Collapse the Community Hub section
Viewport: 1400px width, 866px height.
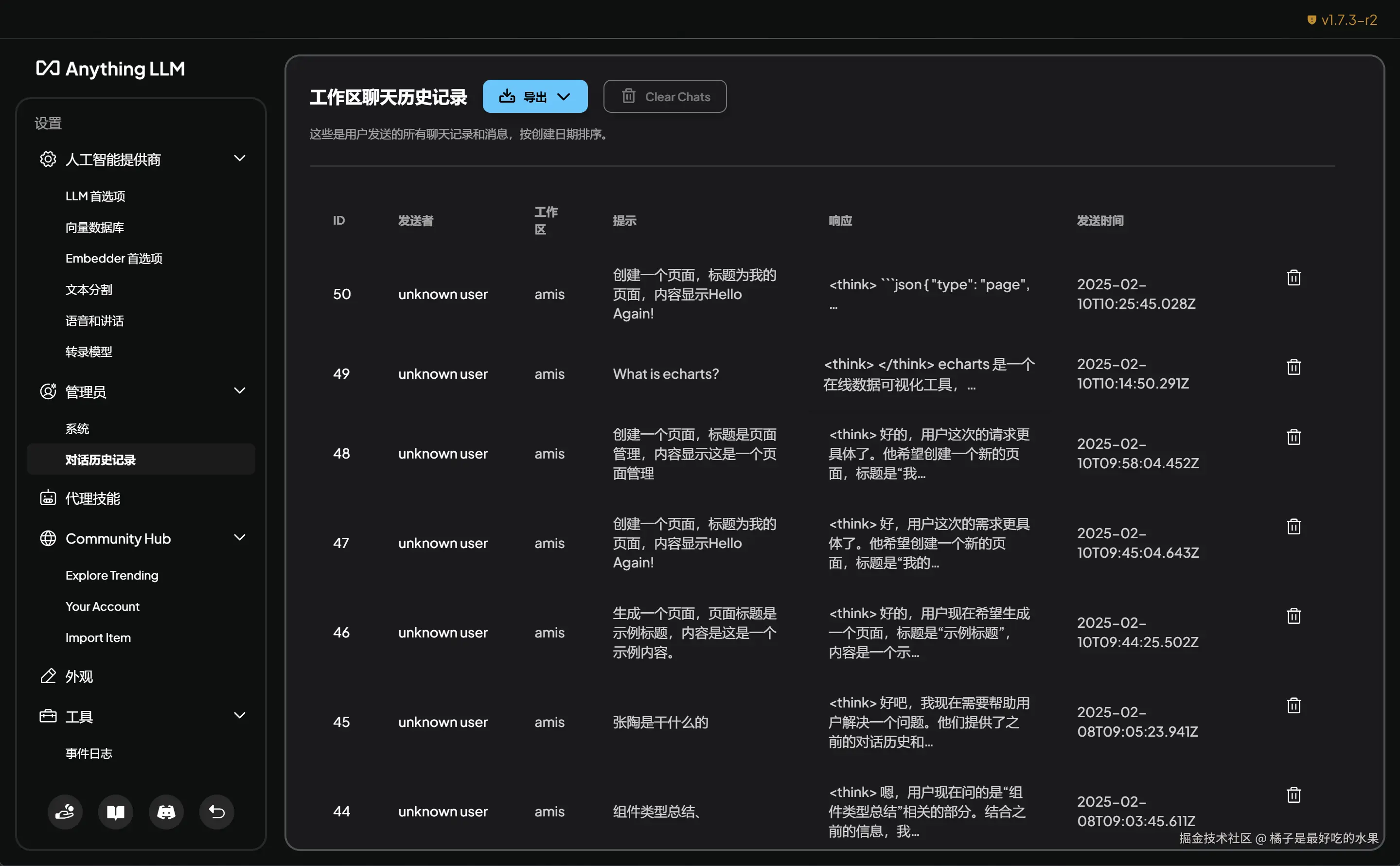[240, 538]
